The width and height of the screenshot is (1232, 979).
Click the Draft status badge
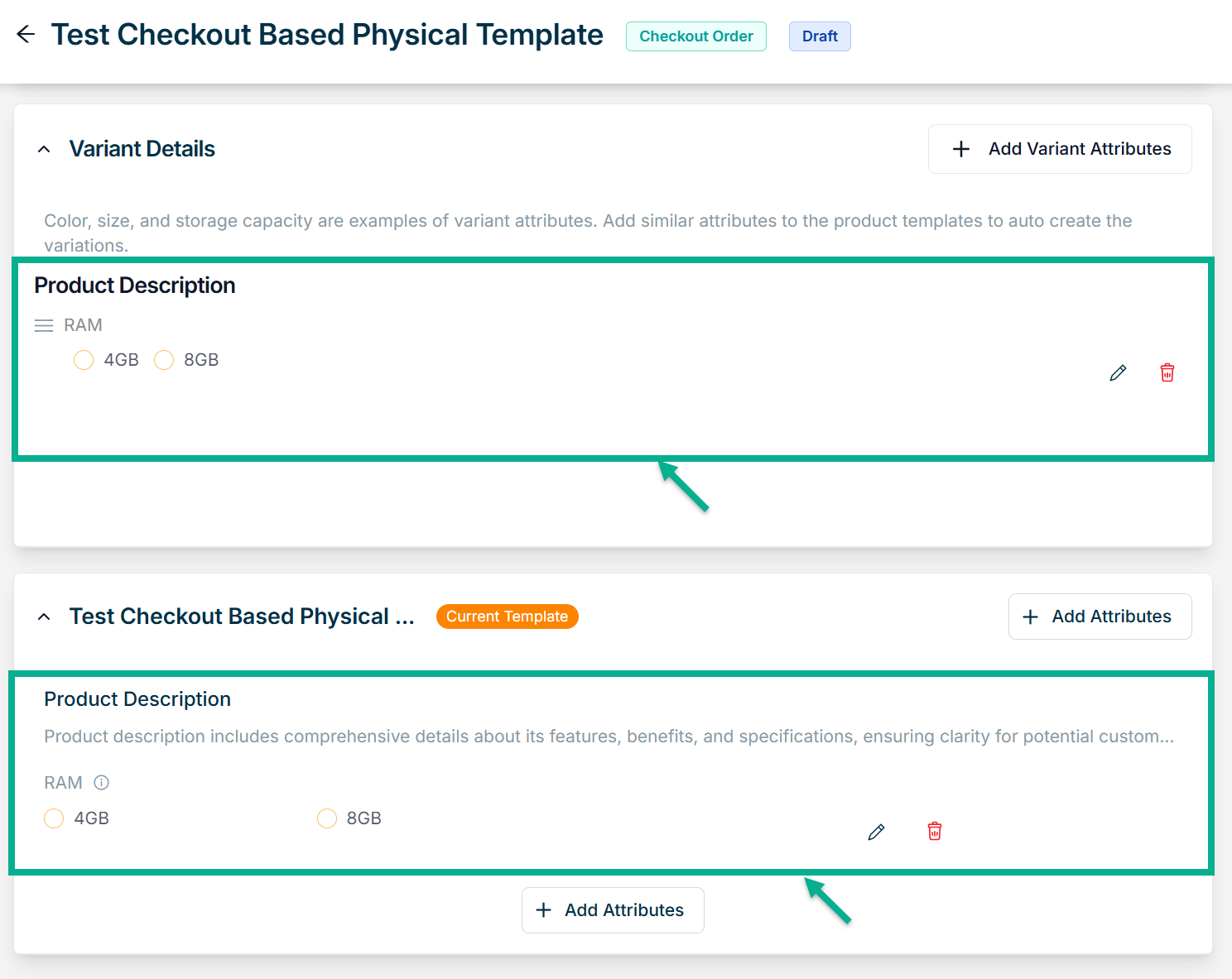(820, 36)
